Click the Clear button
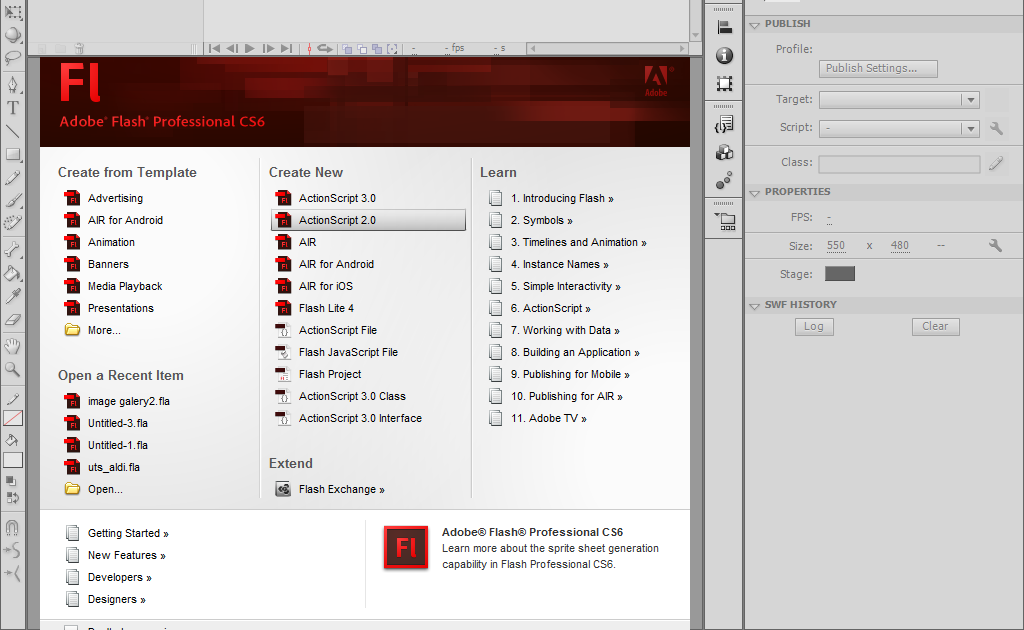 click(x=936, y=326)
